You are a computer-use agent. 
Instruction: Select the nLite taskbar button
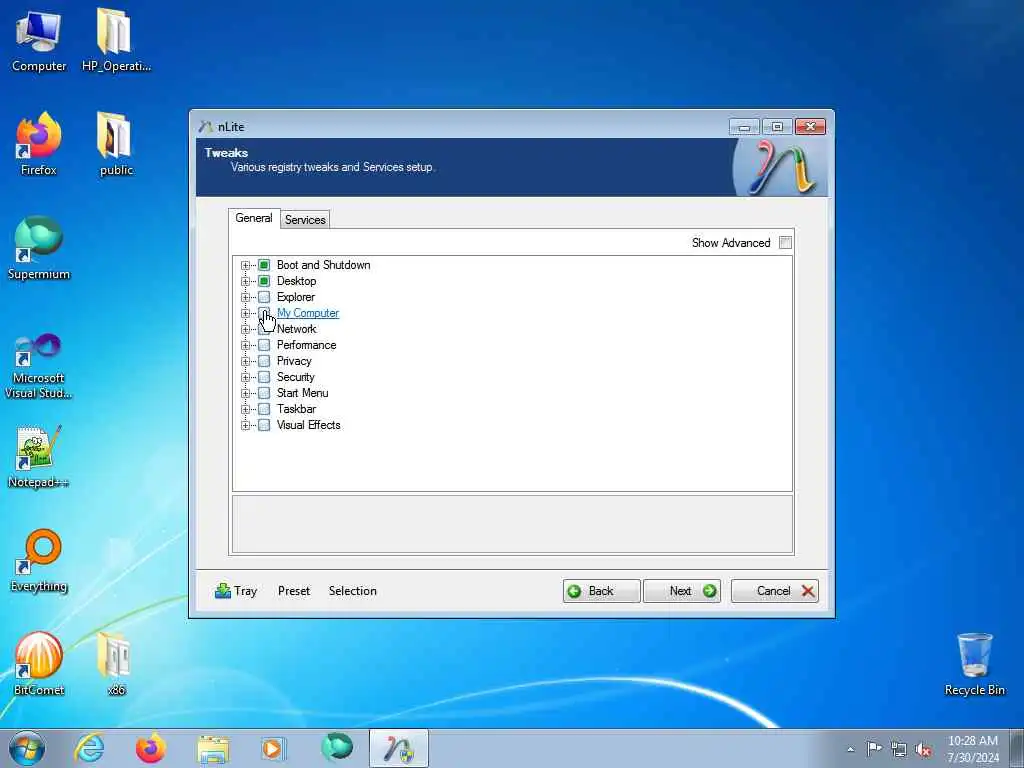(x=398, y=748)
